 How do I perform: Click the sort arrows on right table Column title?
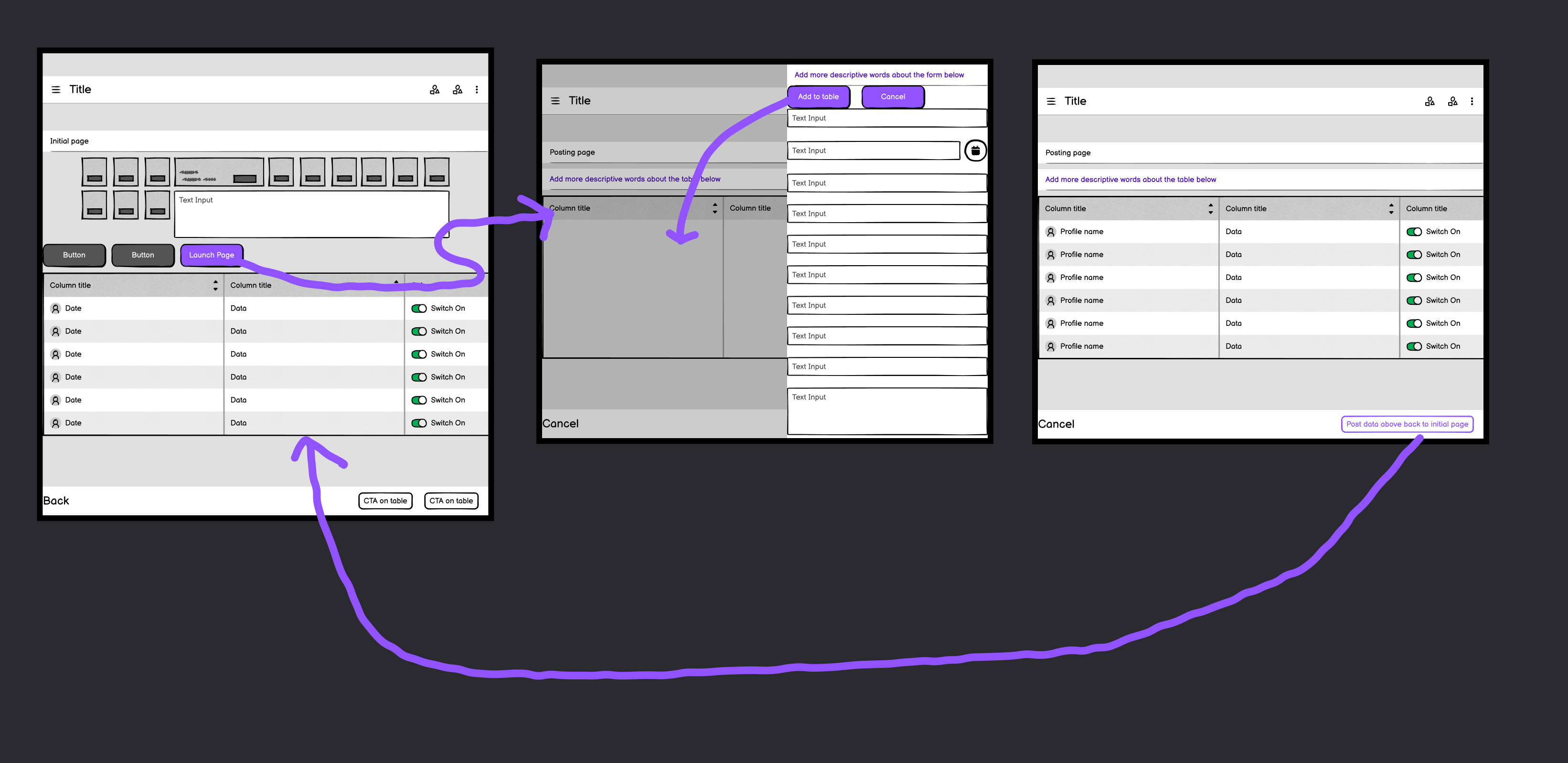[x=1210, y=208]
